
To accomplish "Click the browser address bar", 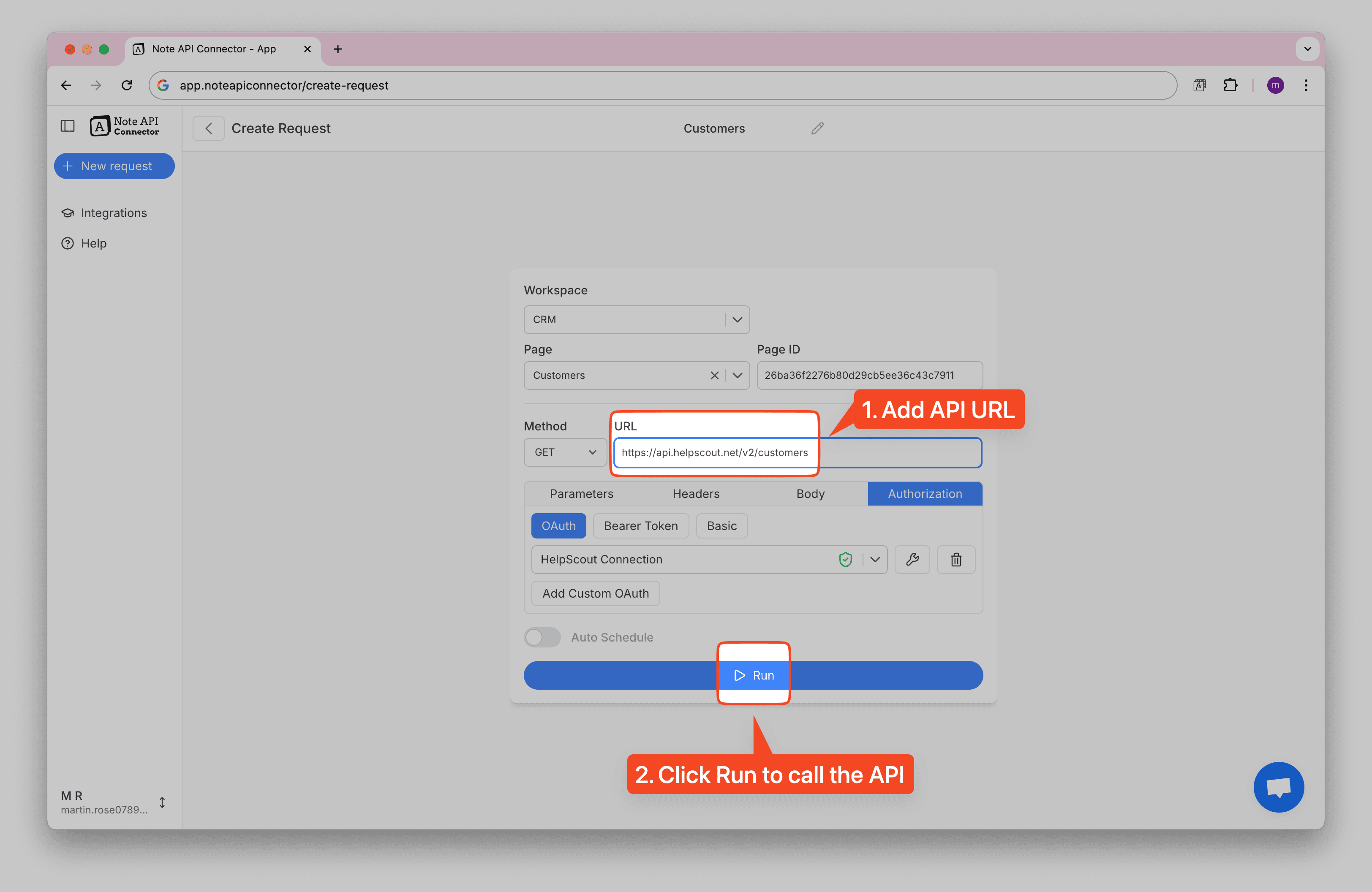I will 663,85.
